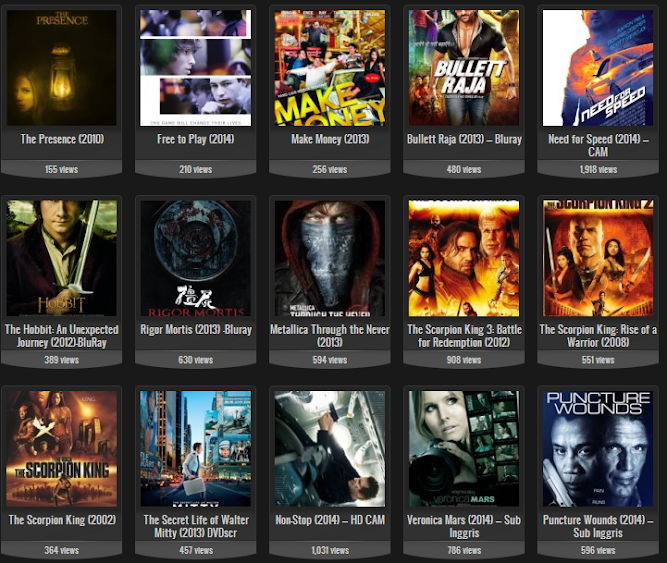Click title Scorpion King: Rise of a Warrior
This screenshot has width=667, height=563.
pyautogui.click(x=598, y=336)
